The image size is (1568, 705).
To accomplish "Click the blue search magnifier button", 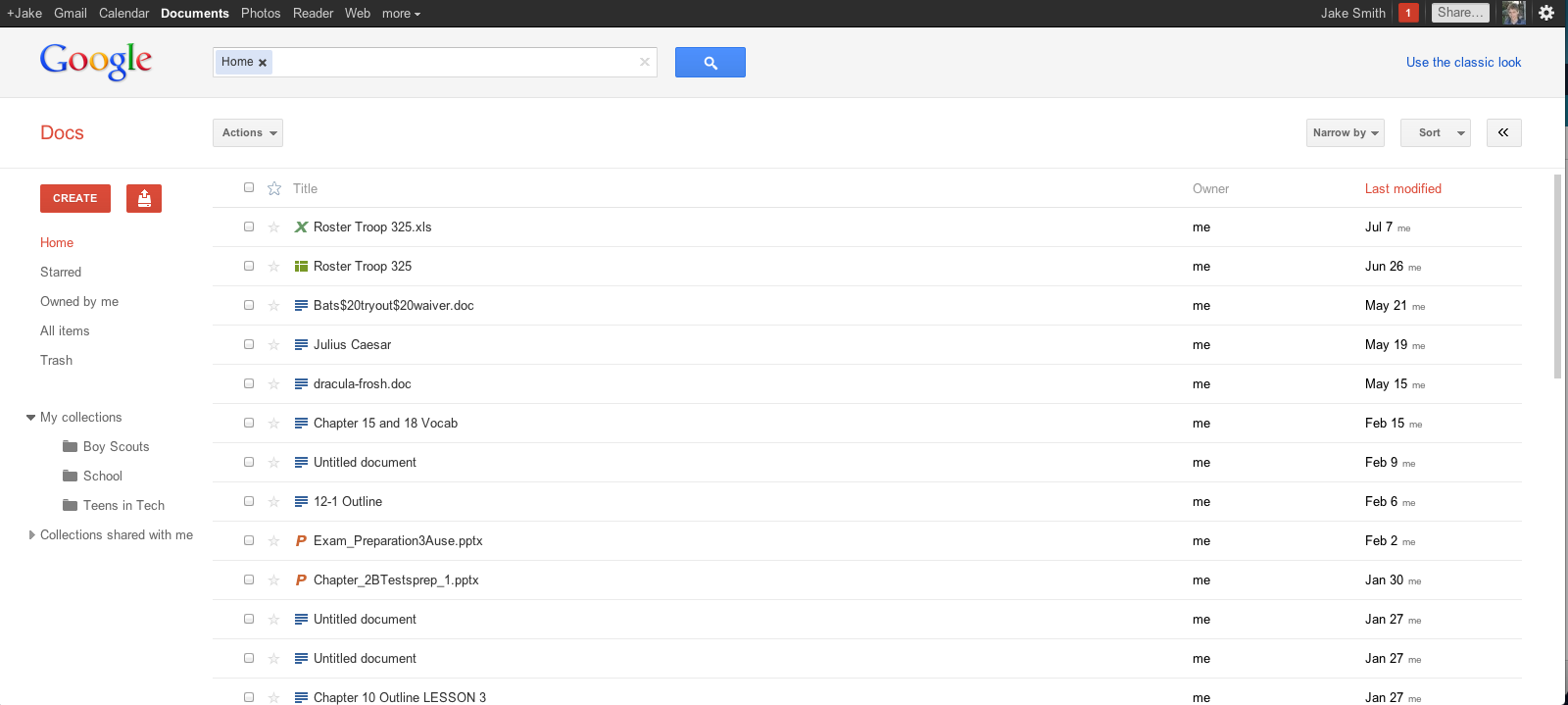I will pos(710,63).
